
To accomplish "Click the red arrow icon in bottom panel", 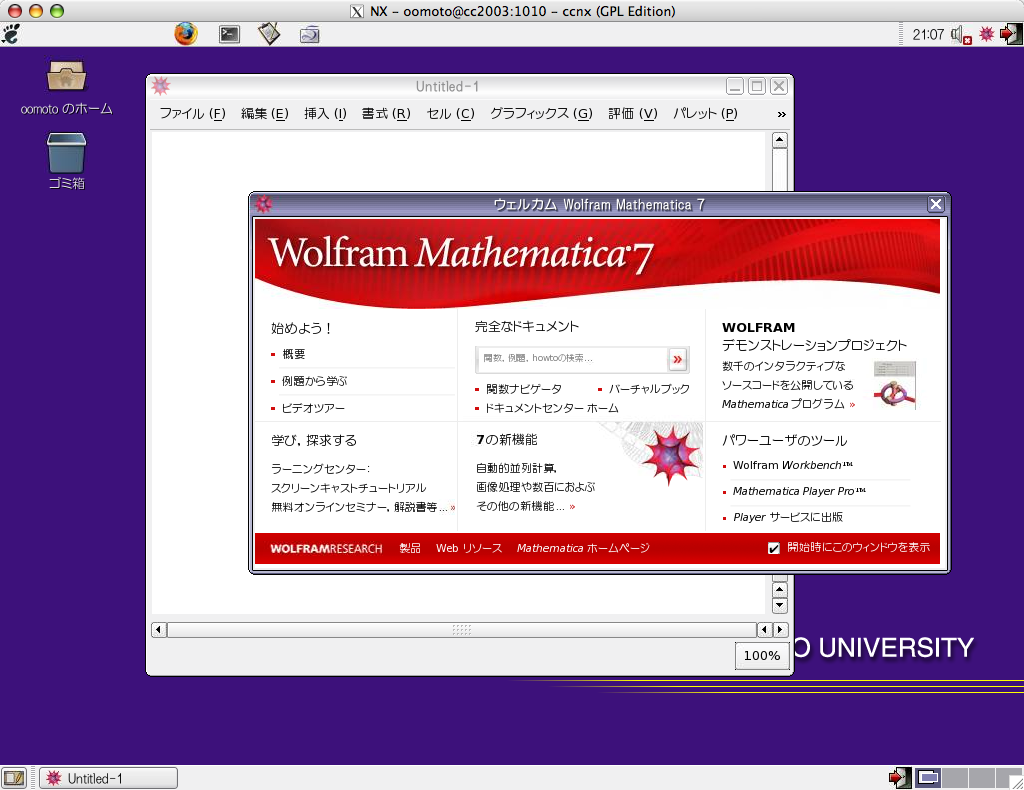I will tap(899, 778).
